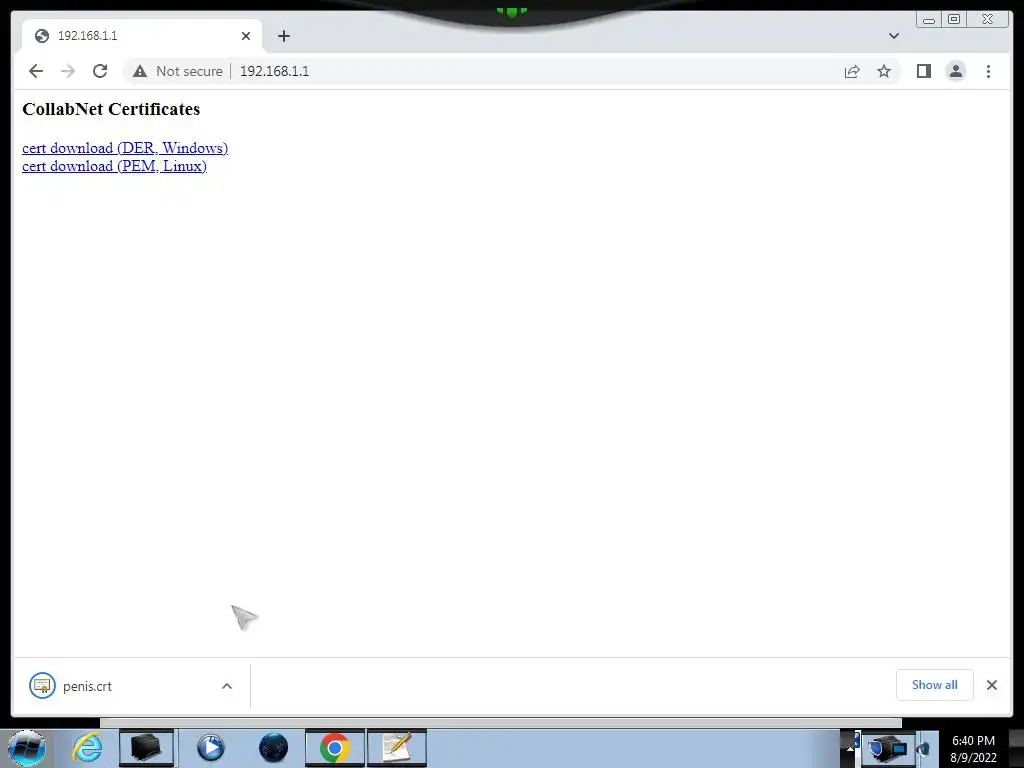Restore the Chrome window size
The height and width of the screenshot is (768, 1024).
tap(954, 20)
